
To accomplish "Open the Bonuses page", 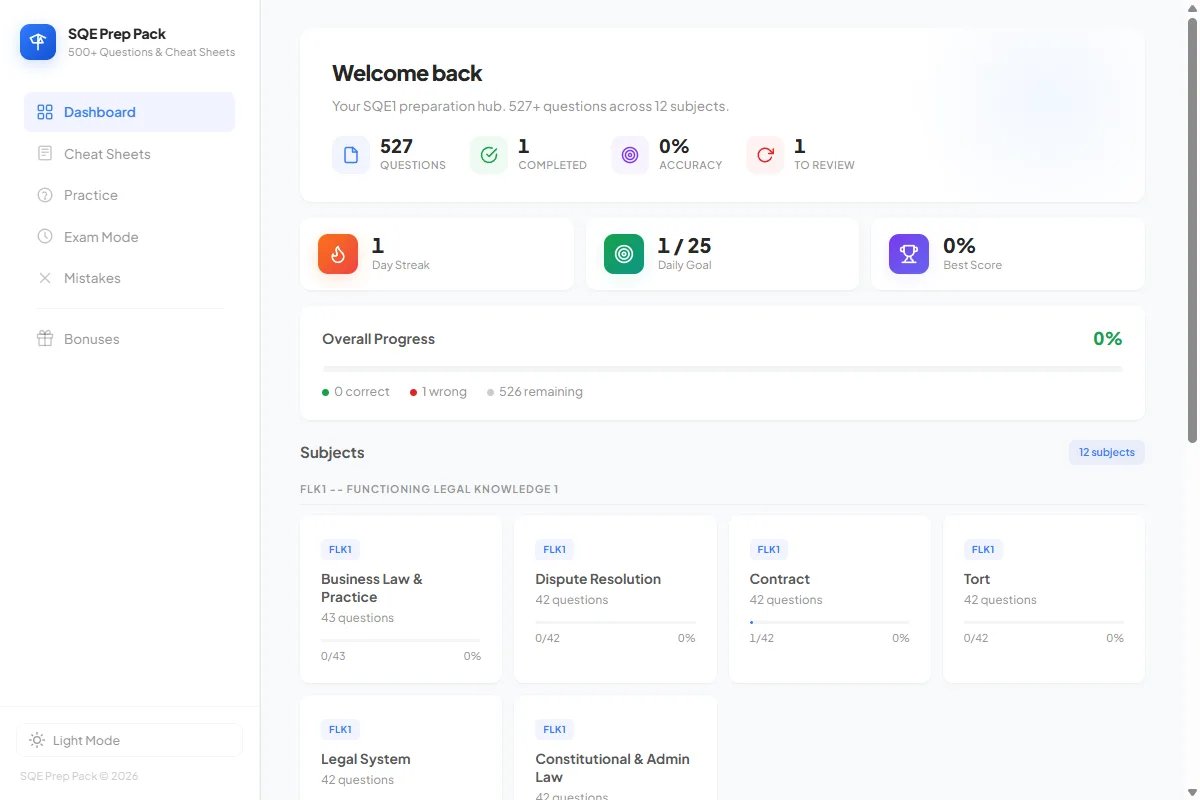I will click(x=129, y=339).
